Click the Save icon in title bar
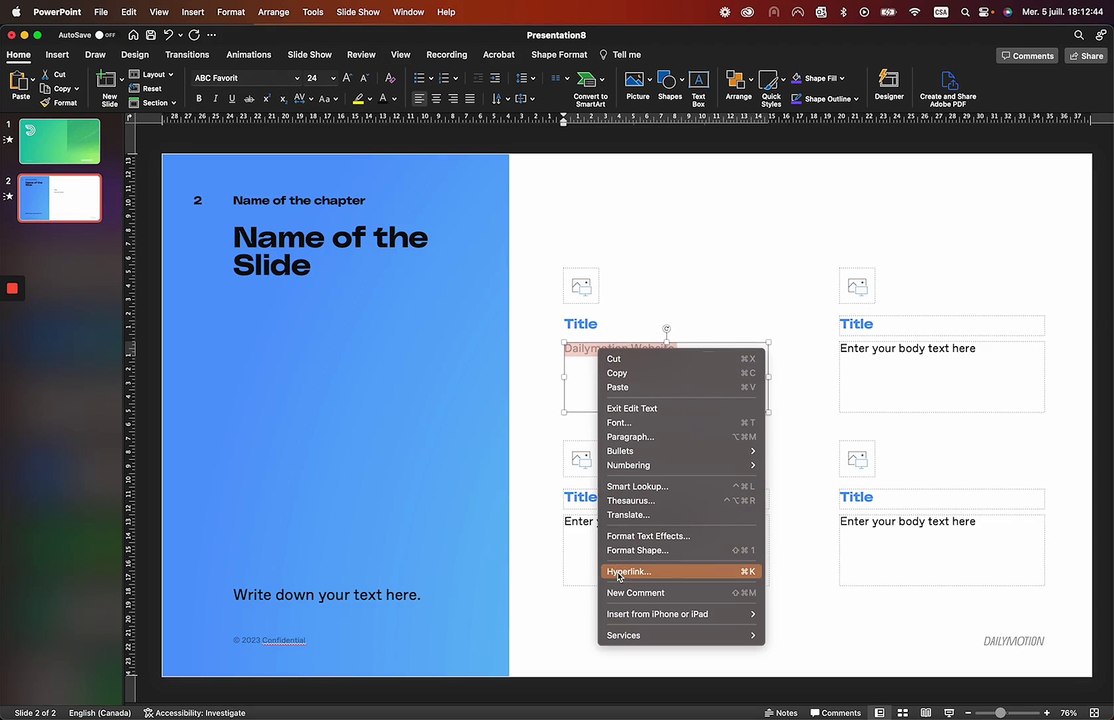The height and width of the screenshot is (720, 1114). 151,35
